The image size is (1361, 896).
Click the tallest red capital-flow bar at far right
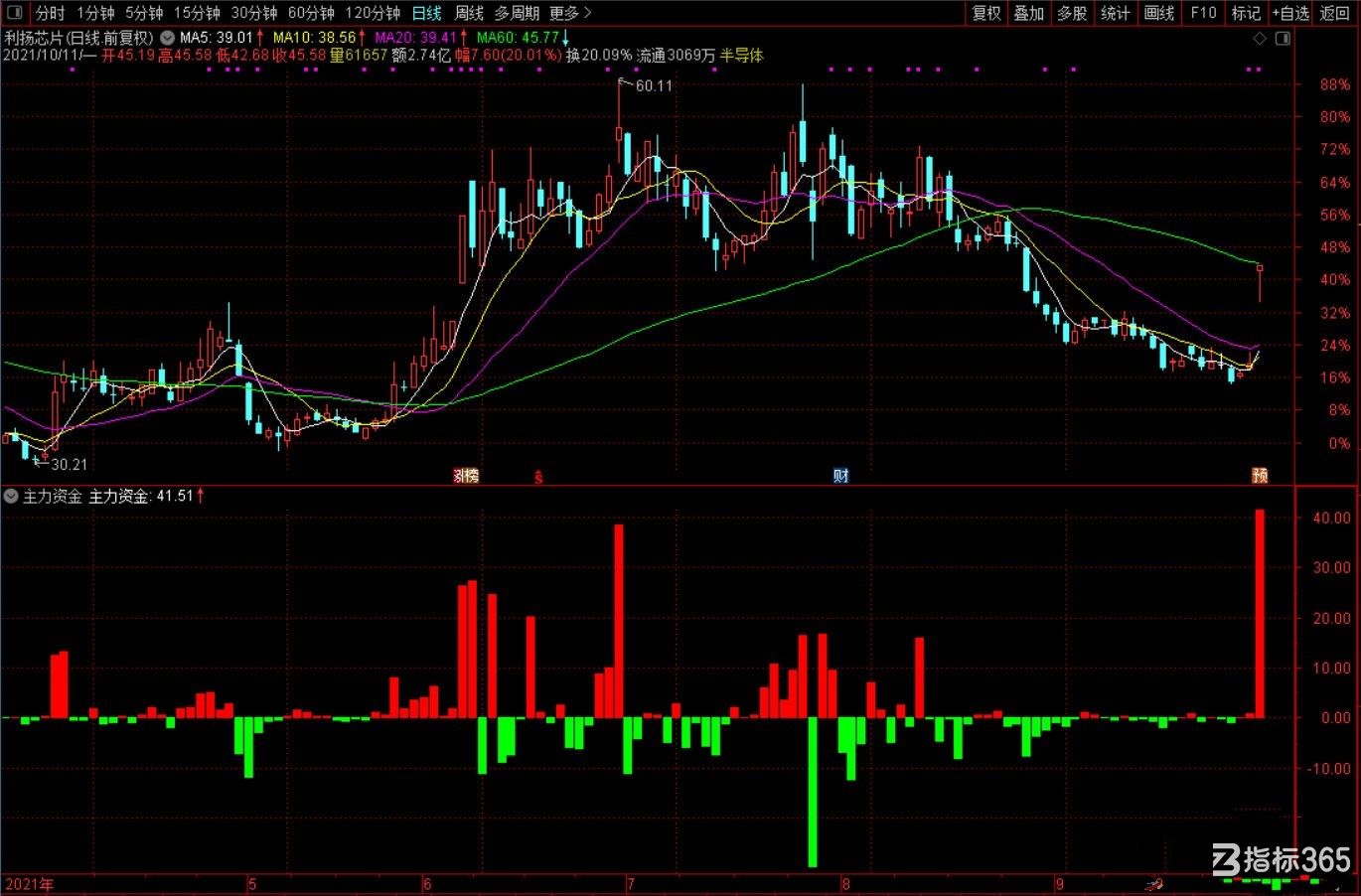[1260, 613]
